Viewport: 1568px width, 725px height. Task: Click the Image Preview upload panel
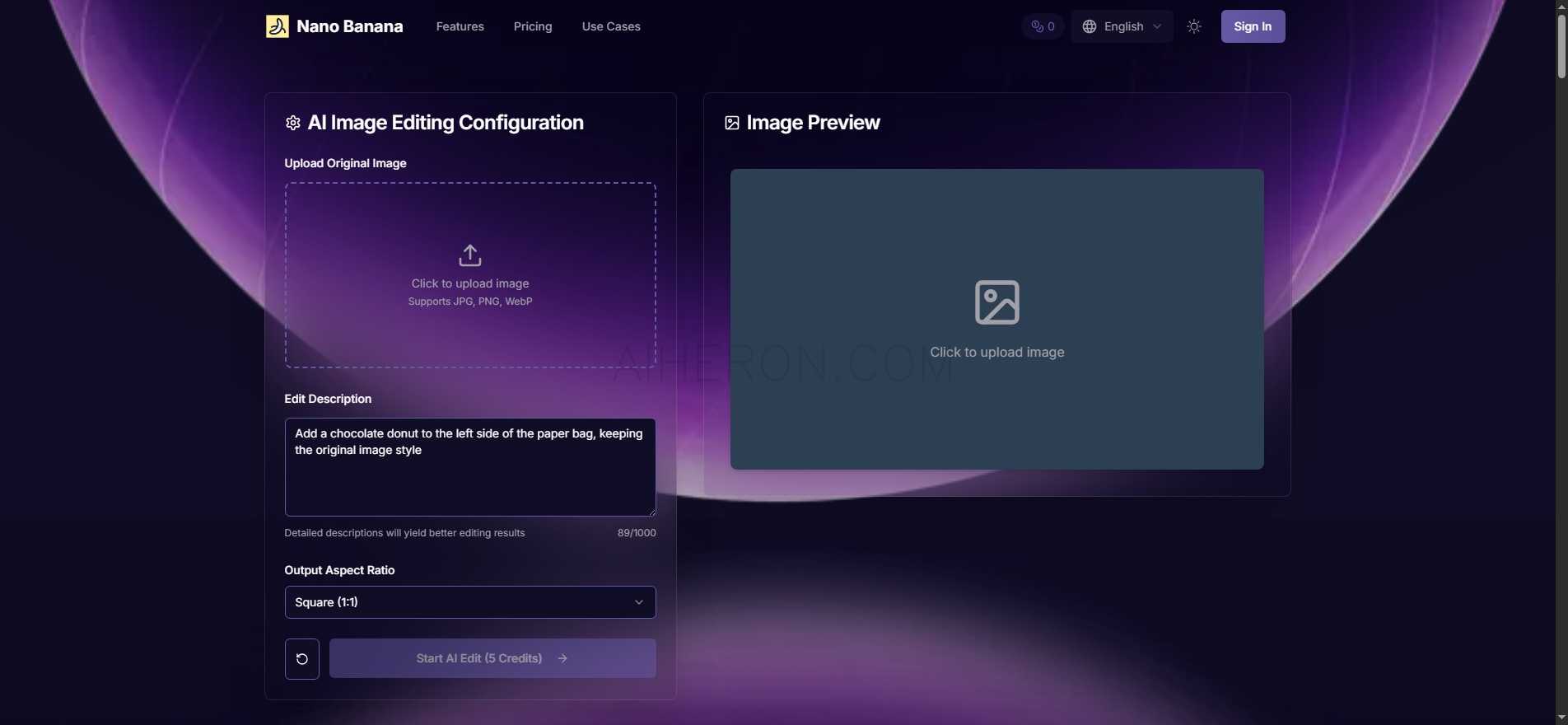996,320
